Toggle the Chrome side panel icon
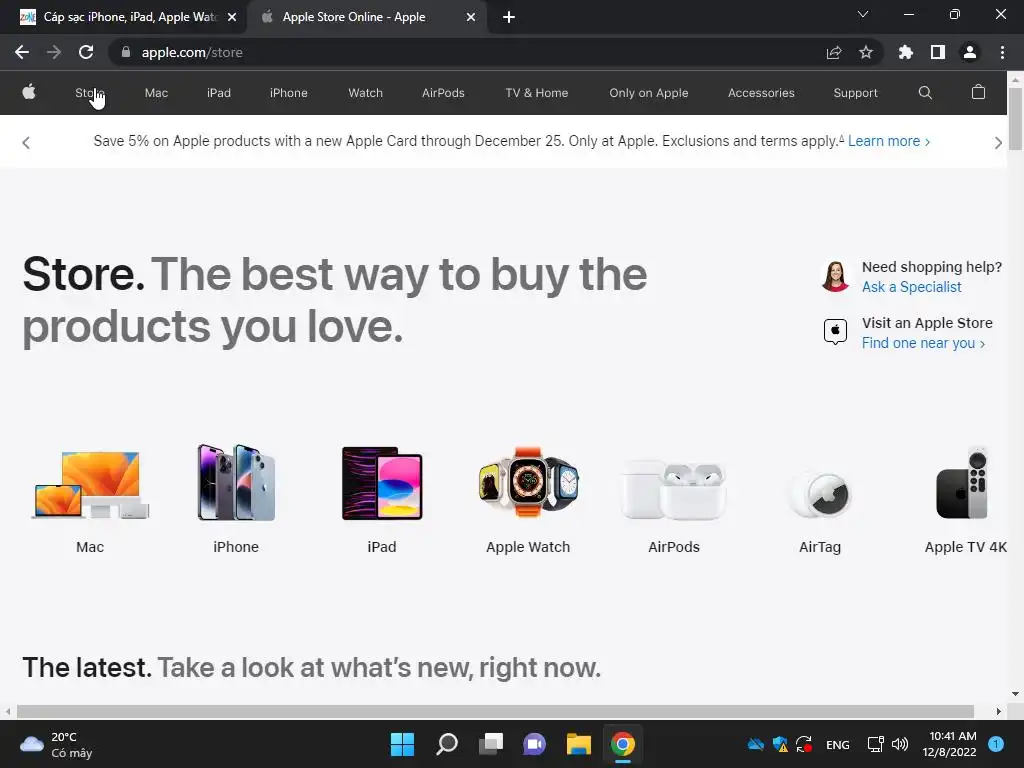1024x768 pixels. (x=937, y=52)
